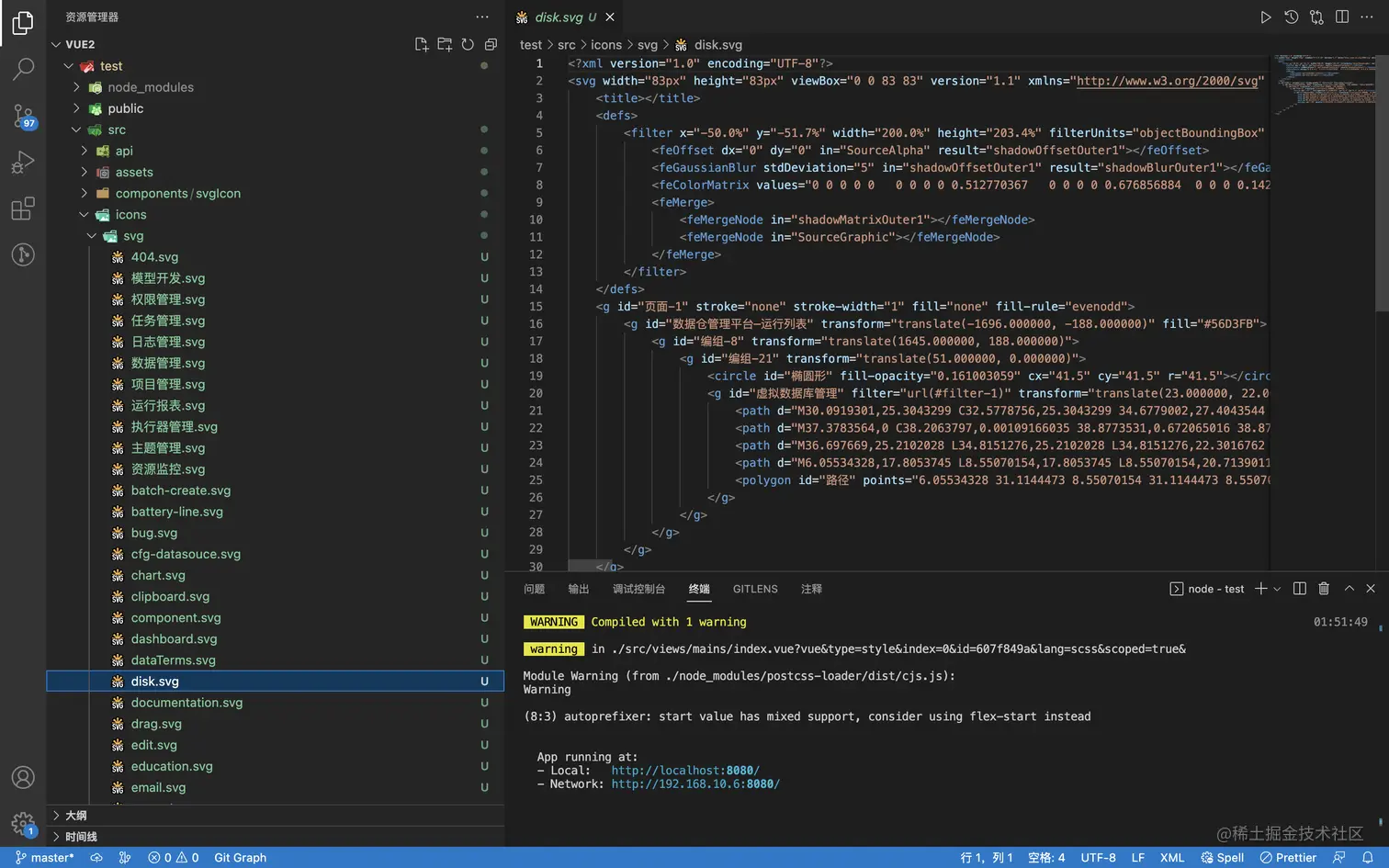
Task: Open the new terminal launch profile dropdown
Action: click(1277, 589)
